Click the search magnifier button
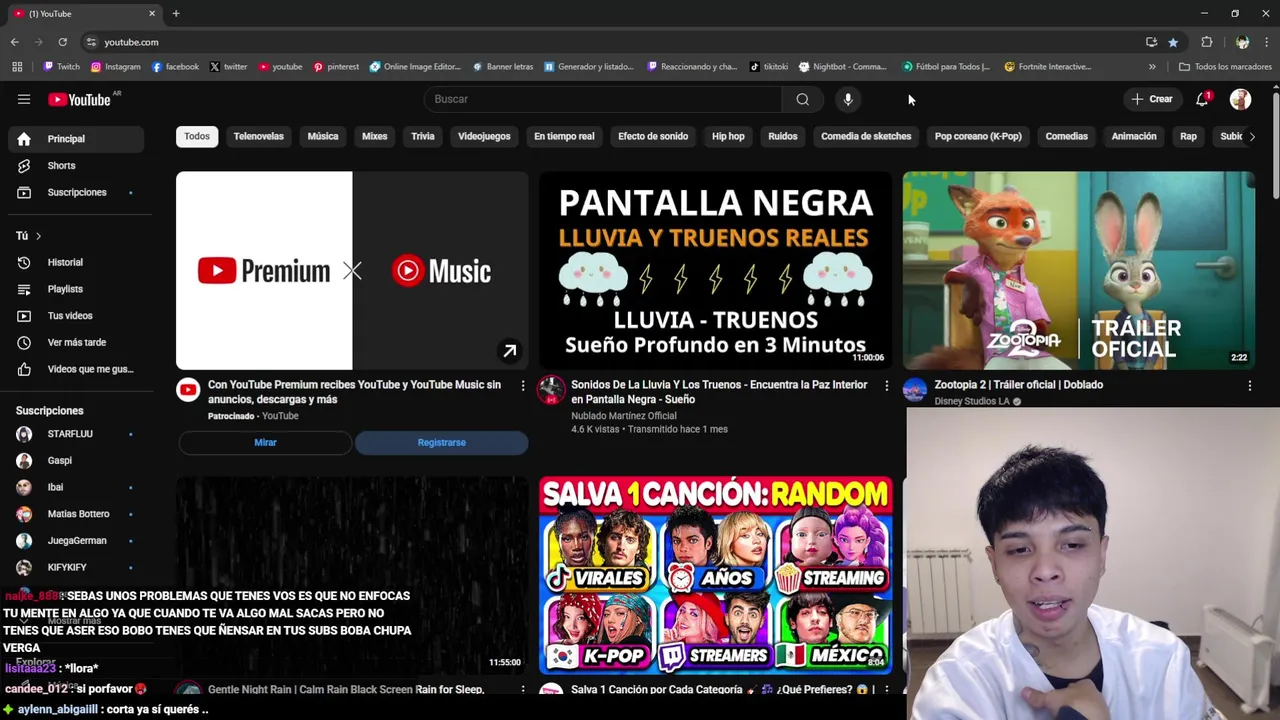1280x720 pixels. click(x=802, y=99)
